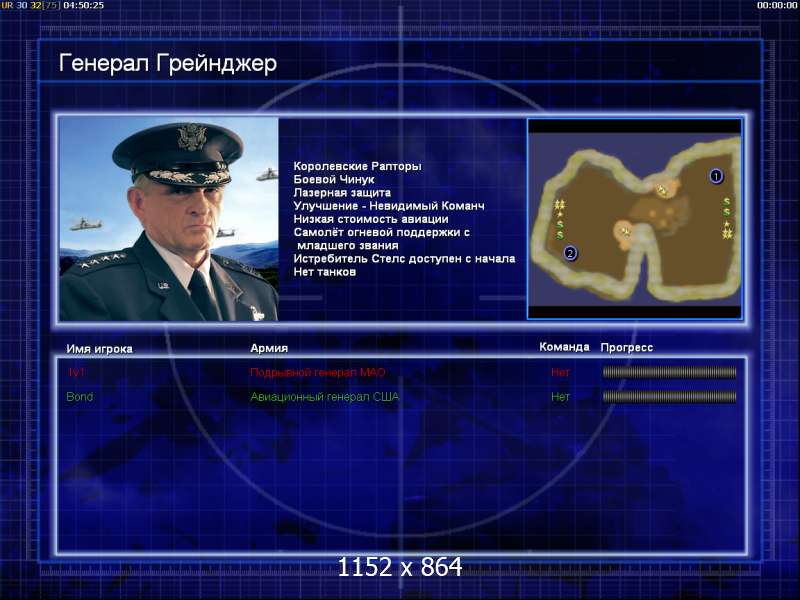
Task: Click team value 'Нет' in Iv1 row
Action: (560, 372)
